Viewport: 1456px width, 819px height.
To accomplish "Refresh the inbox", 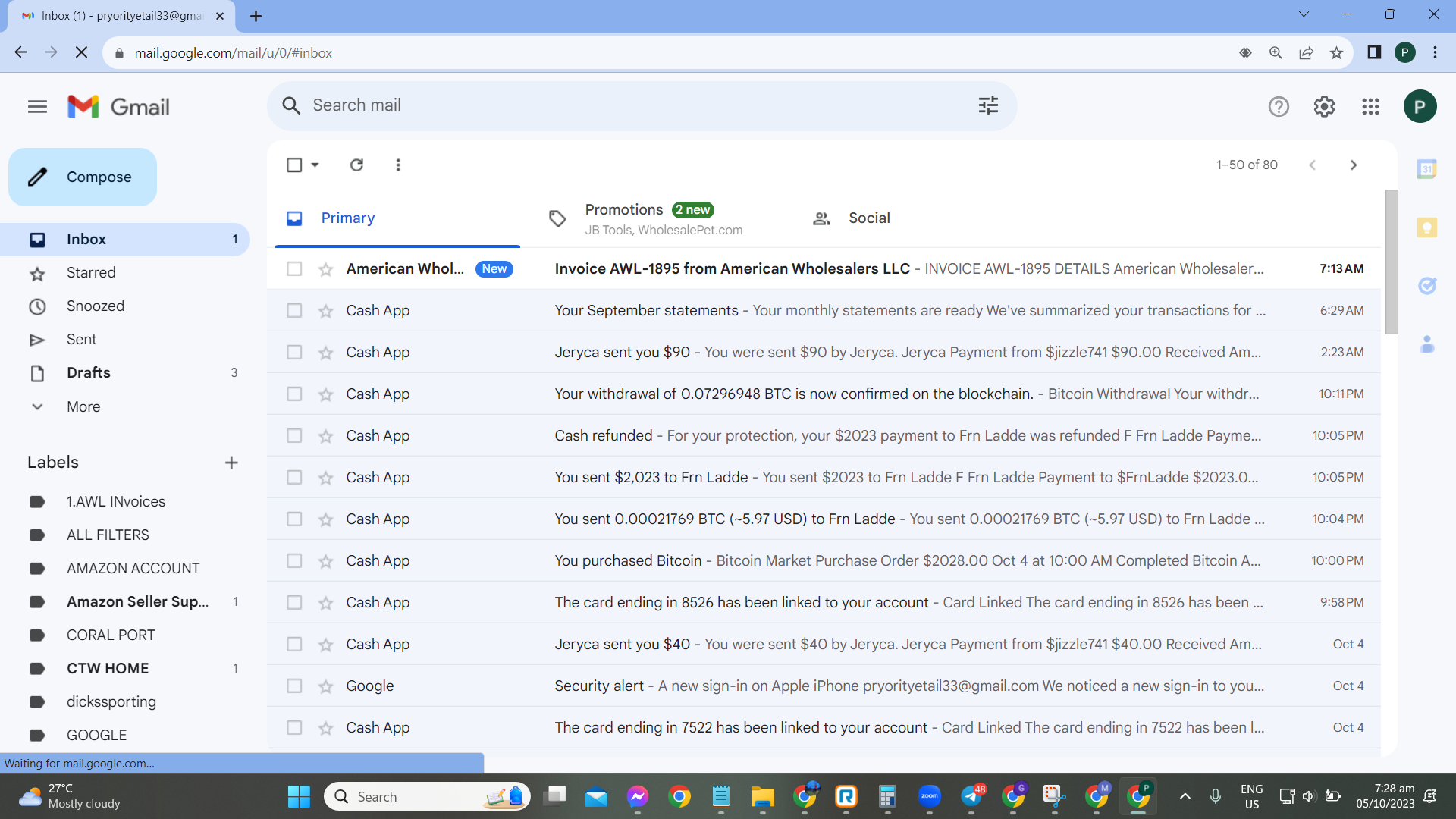I will [x=356, y=165].
